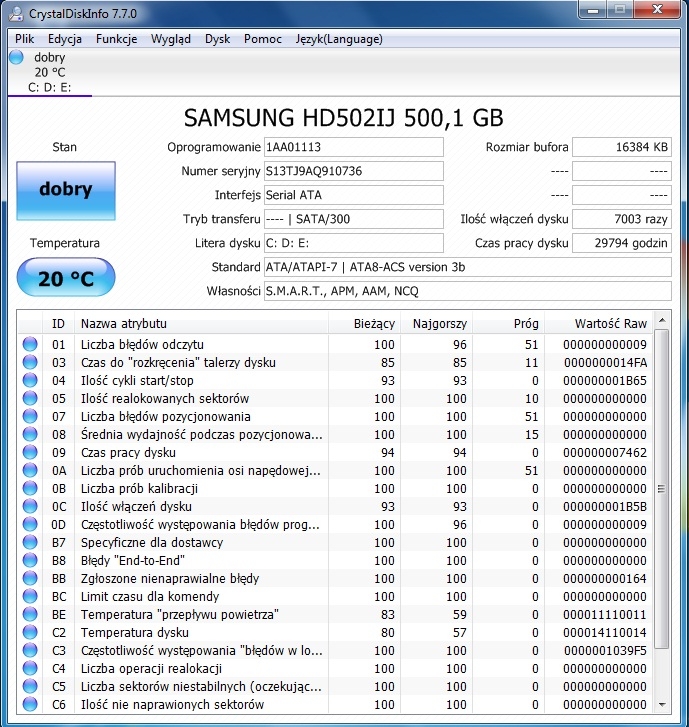Select row Liczba błędów odczytu

coord(336,344)
